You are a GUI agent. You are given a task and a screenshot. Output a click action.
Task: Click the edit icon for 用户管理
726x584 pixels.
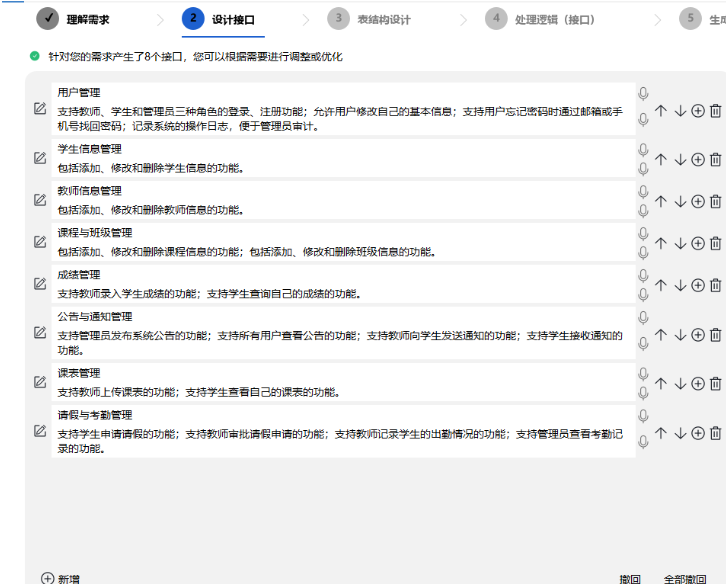(x=40, y=109)
